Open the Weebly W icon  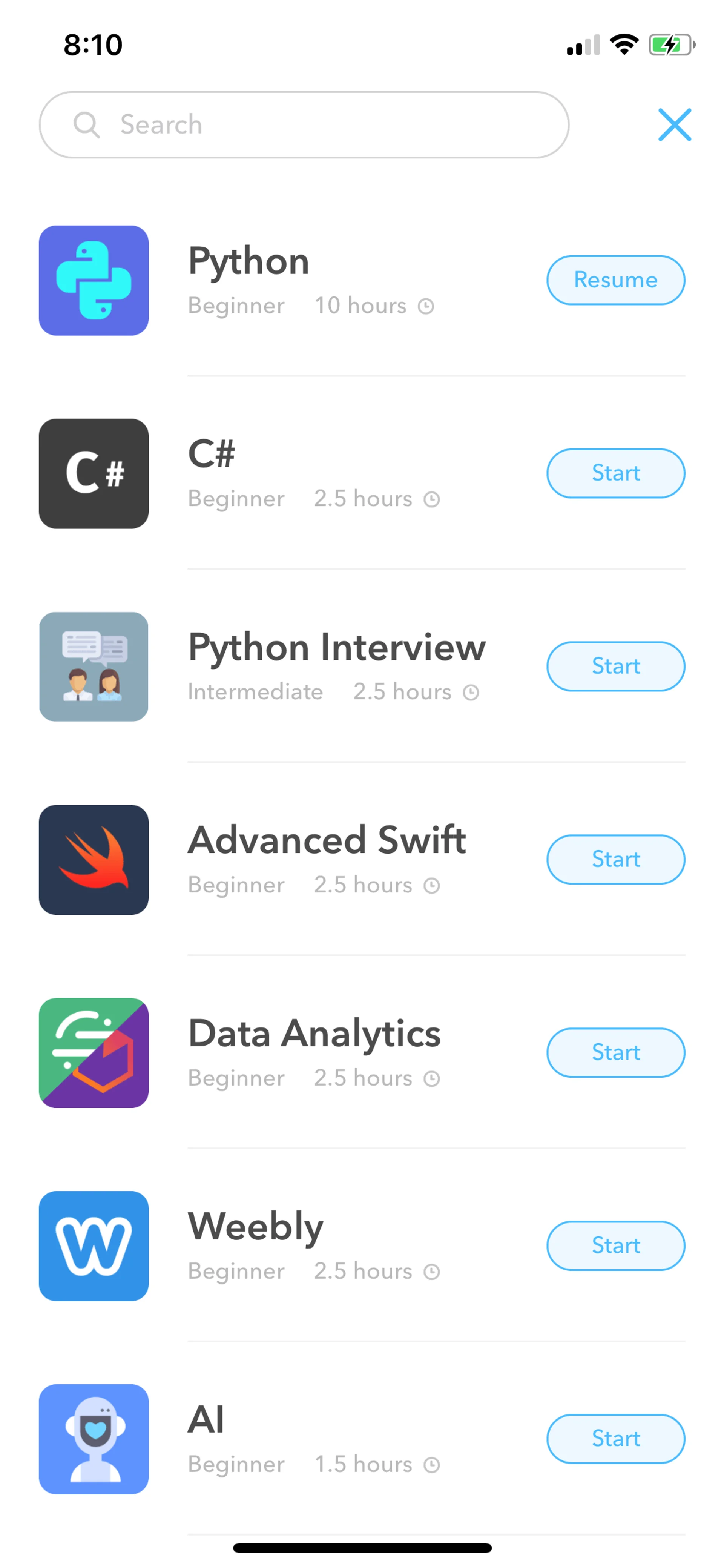[x=94, y=1245]
